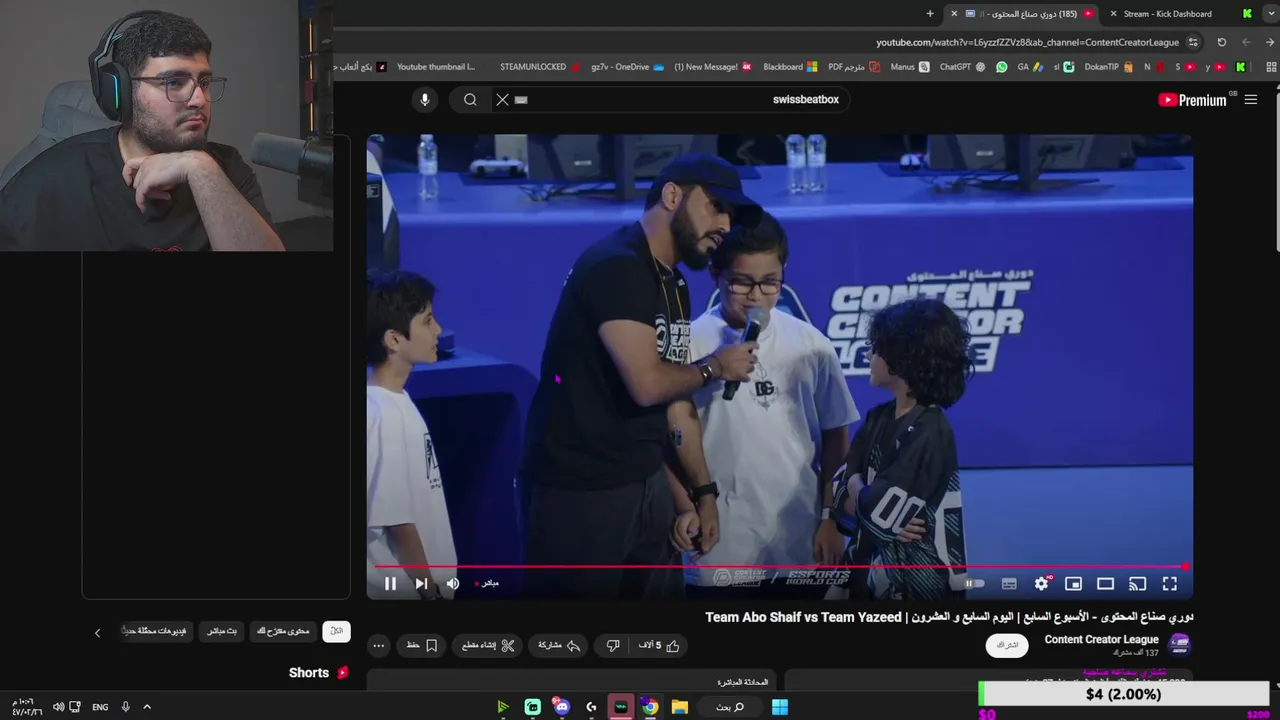Open the YouTube guide hamburger menu
This screenshot has width=1280, height=720.
click(1250, 99)
